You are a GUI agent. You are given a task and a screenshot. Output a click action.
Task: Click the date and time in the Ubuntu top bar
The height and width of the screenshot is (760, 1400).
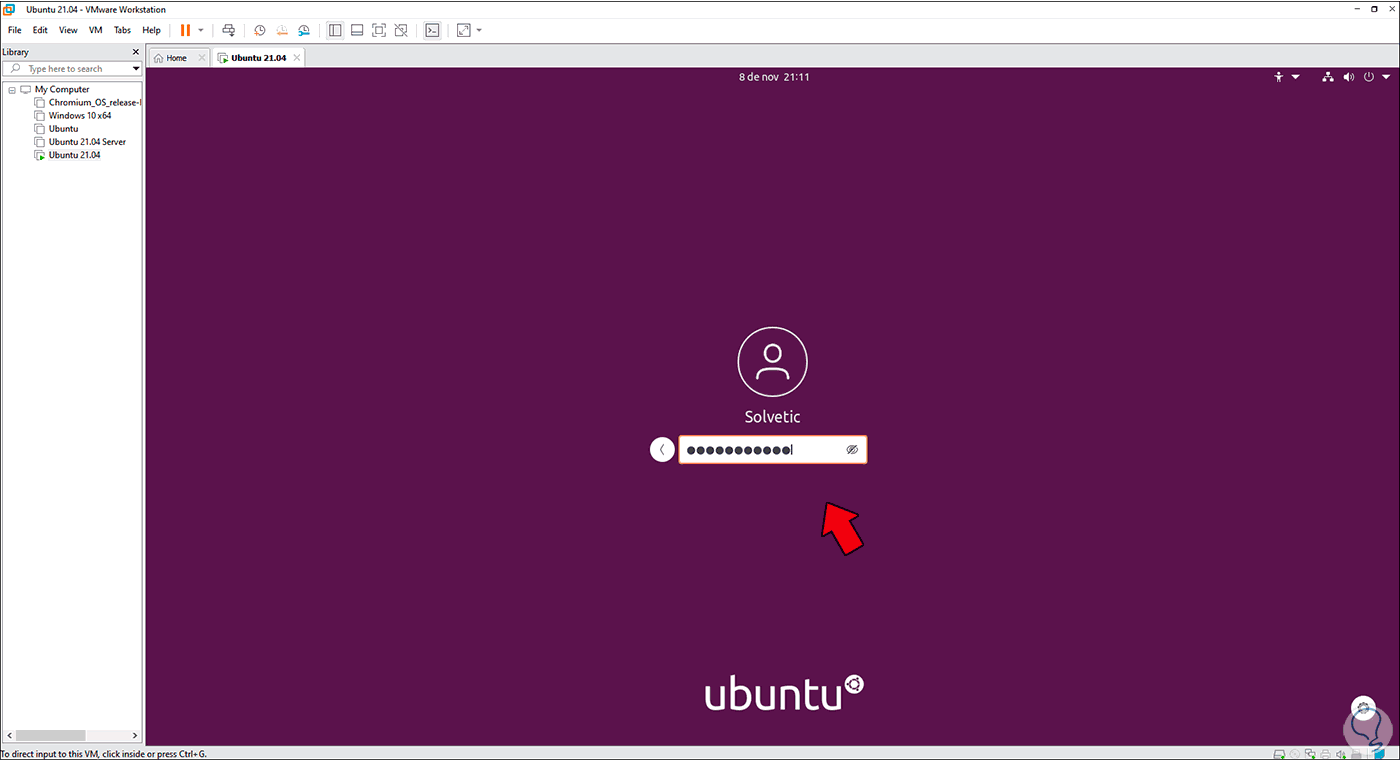click(774, 77)
